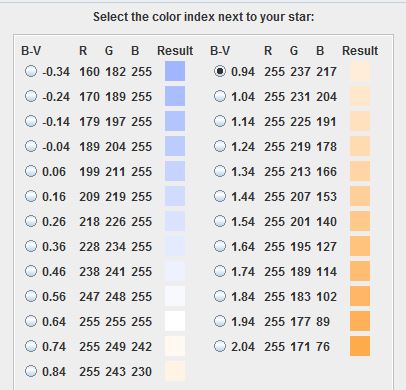Choose the 1.04 color index
This screenshot has width=406, height=390.
(x=220, y=96)
